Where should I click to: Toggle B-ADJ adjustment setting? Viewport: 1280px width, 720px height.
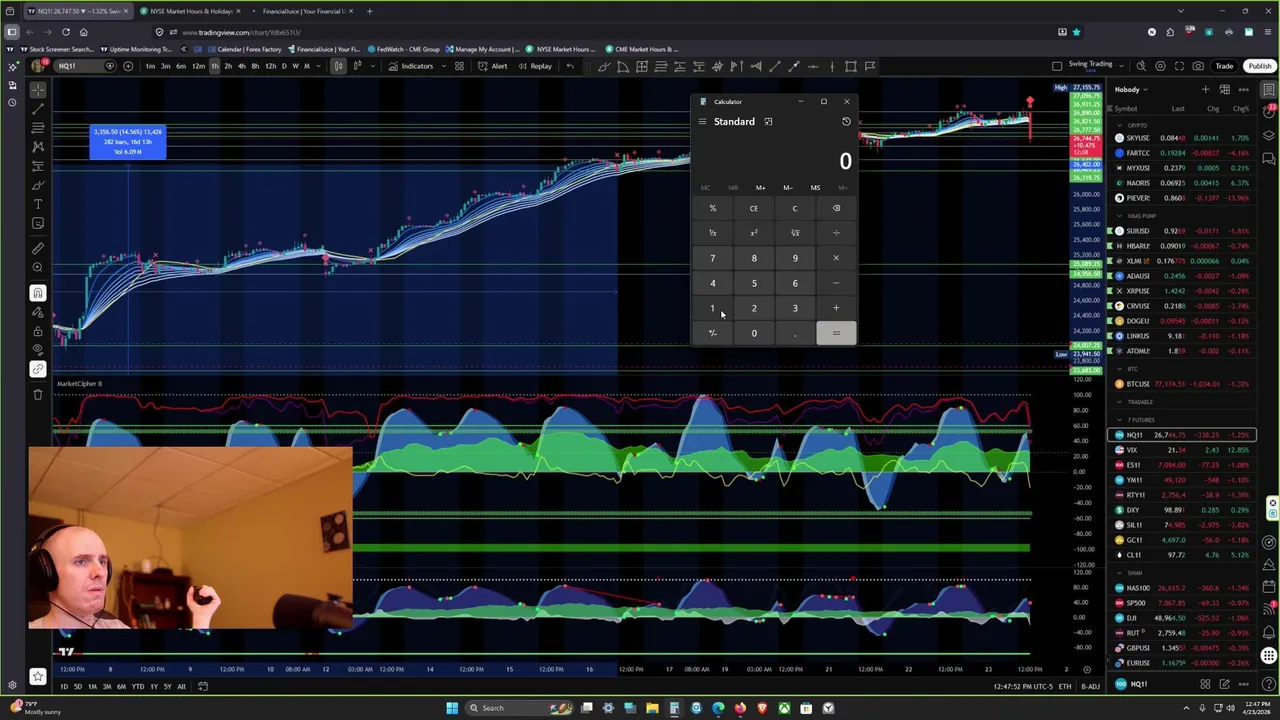point(1090,686)
